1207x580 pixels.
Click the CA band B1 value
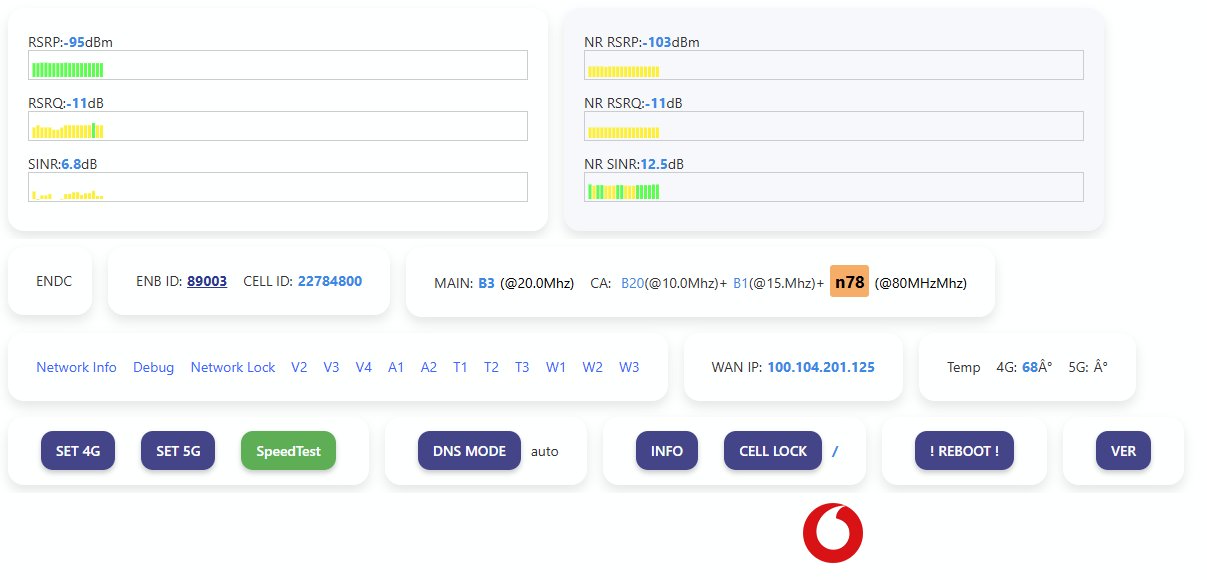pyautogui.click(x=741, y=283)
